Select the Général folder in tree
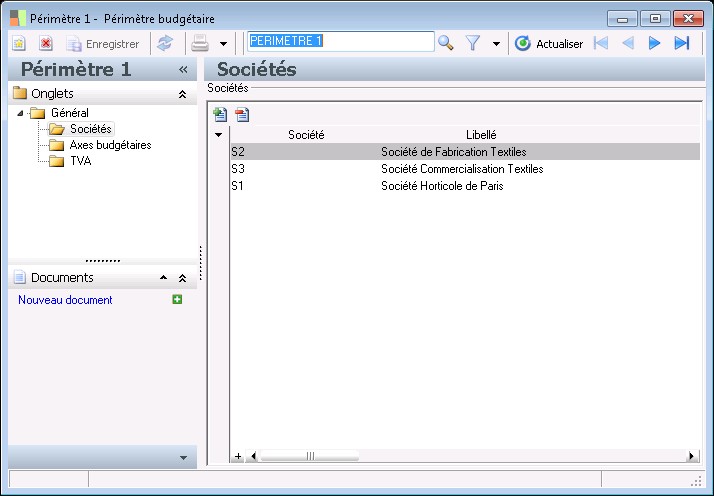714x496 pixels. (59, 113)
